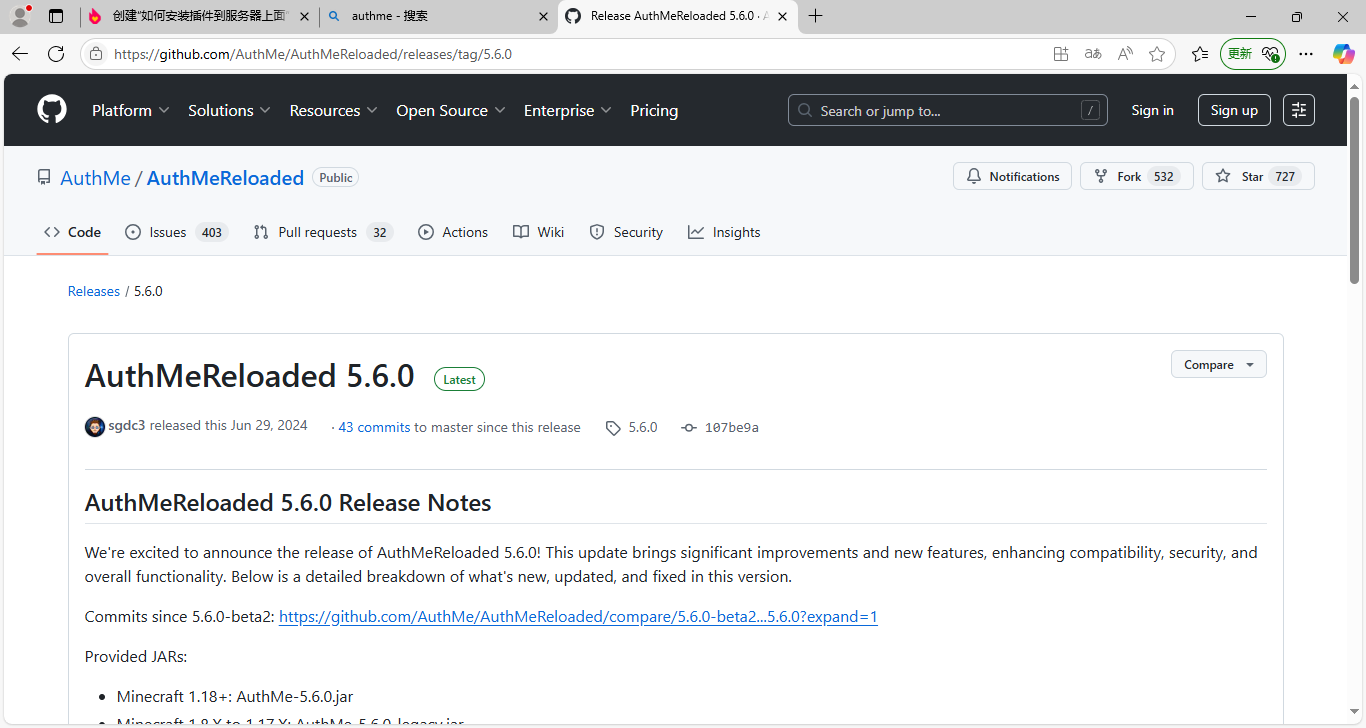Switch to the first browser tab with Chinese title
Viewport: 1366px width, 728px height.
200,16
